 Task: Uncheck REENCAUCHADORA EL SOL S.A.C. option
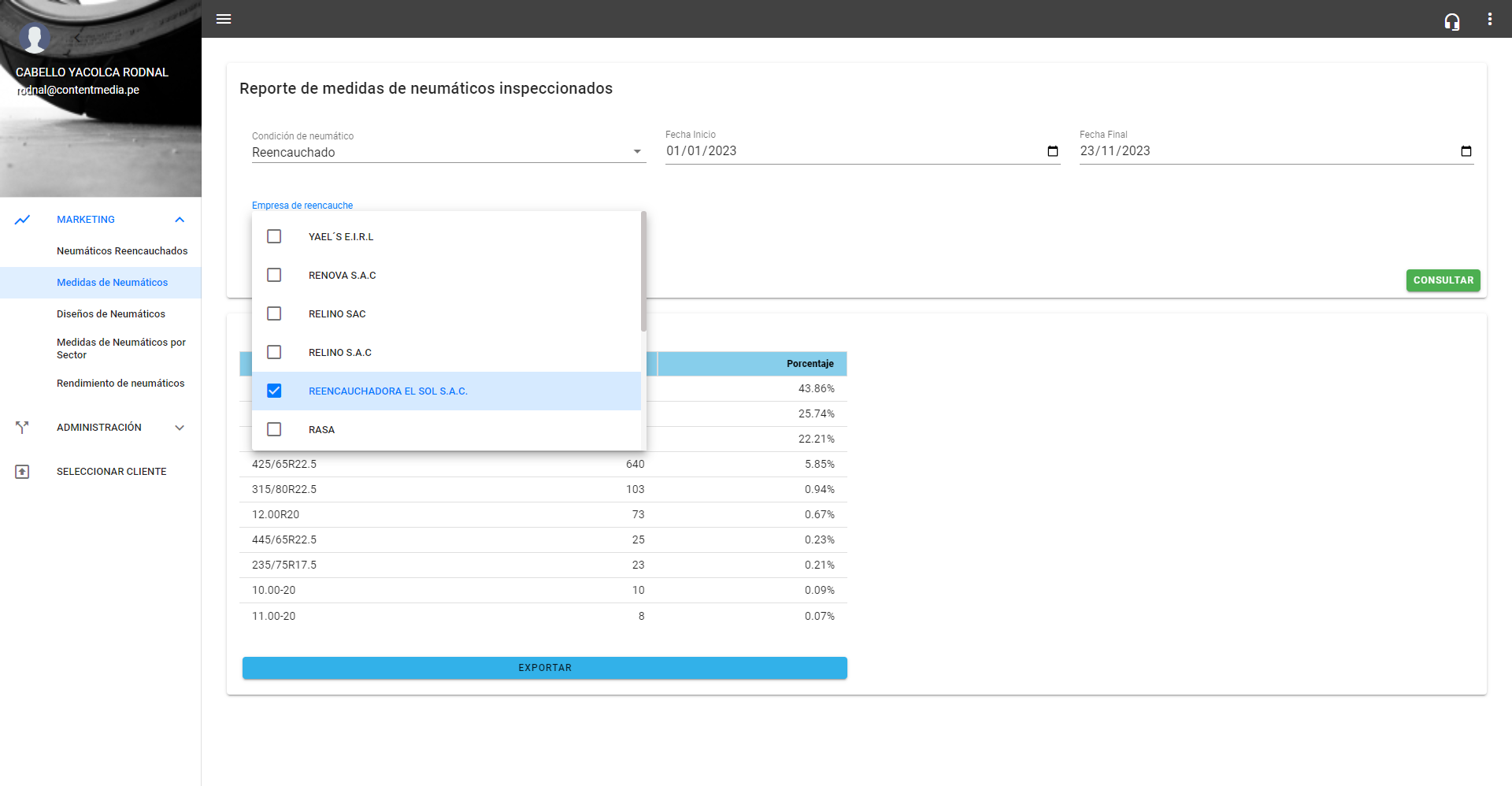274,391
